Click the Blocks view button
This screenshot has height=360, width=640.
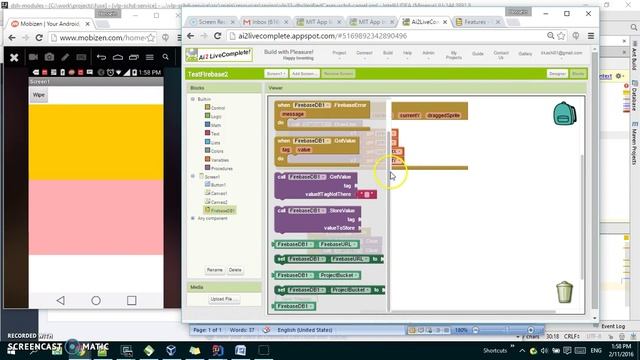pos(578,74)
